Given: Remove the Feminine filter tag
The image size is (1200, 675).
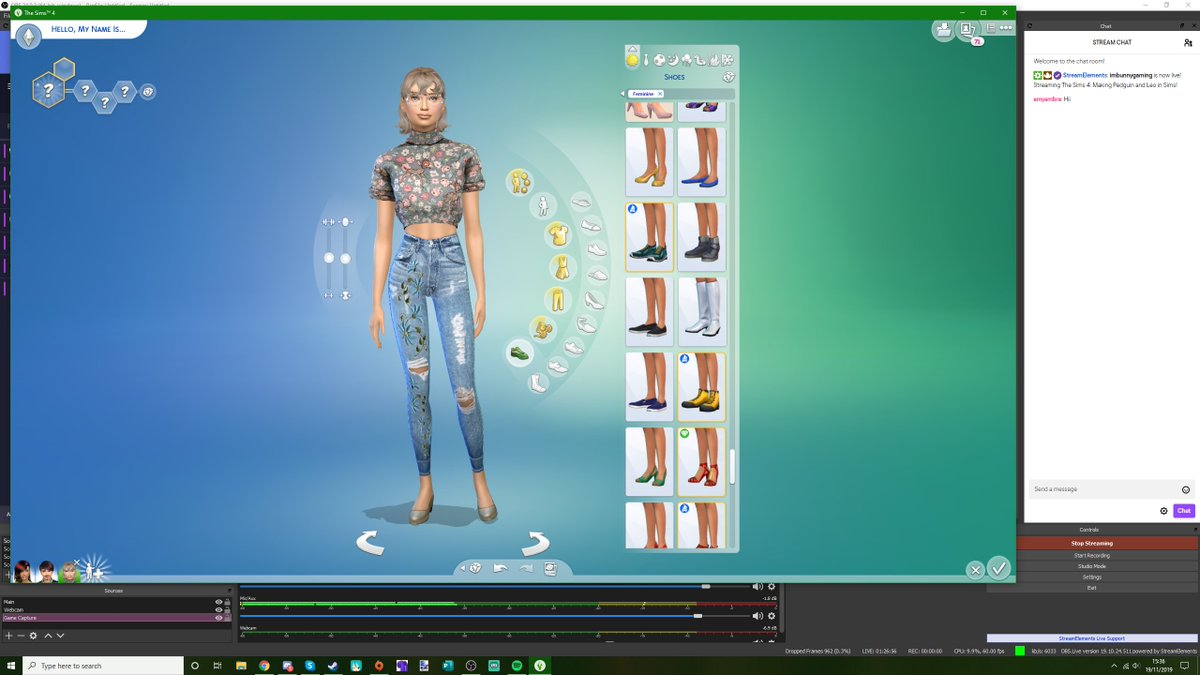Looking at the screenshot, I should 660,94.
